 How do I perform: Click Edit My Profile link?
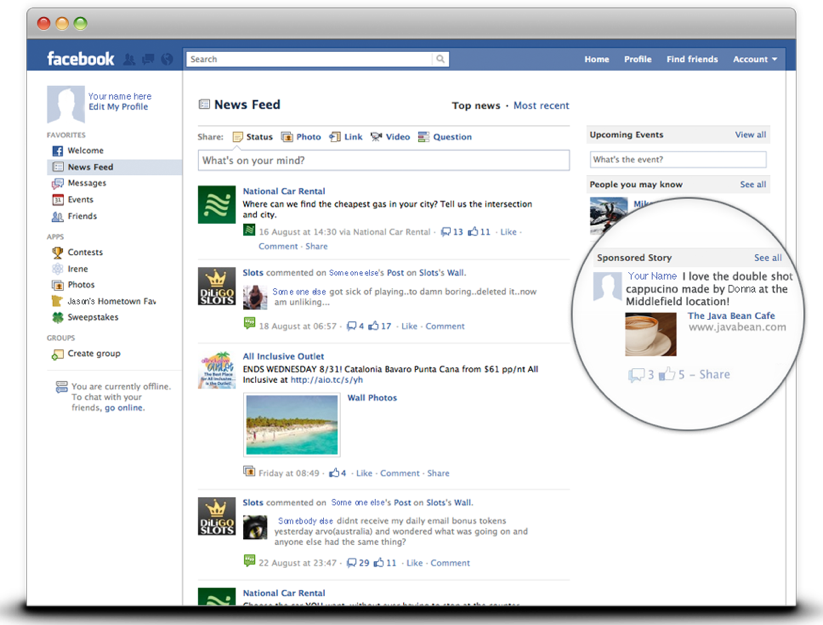point(118,107)
